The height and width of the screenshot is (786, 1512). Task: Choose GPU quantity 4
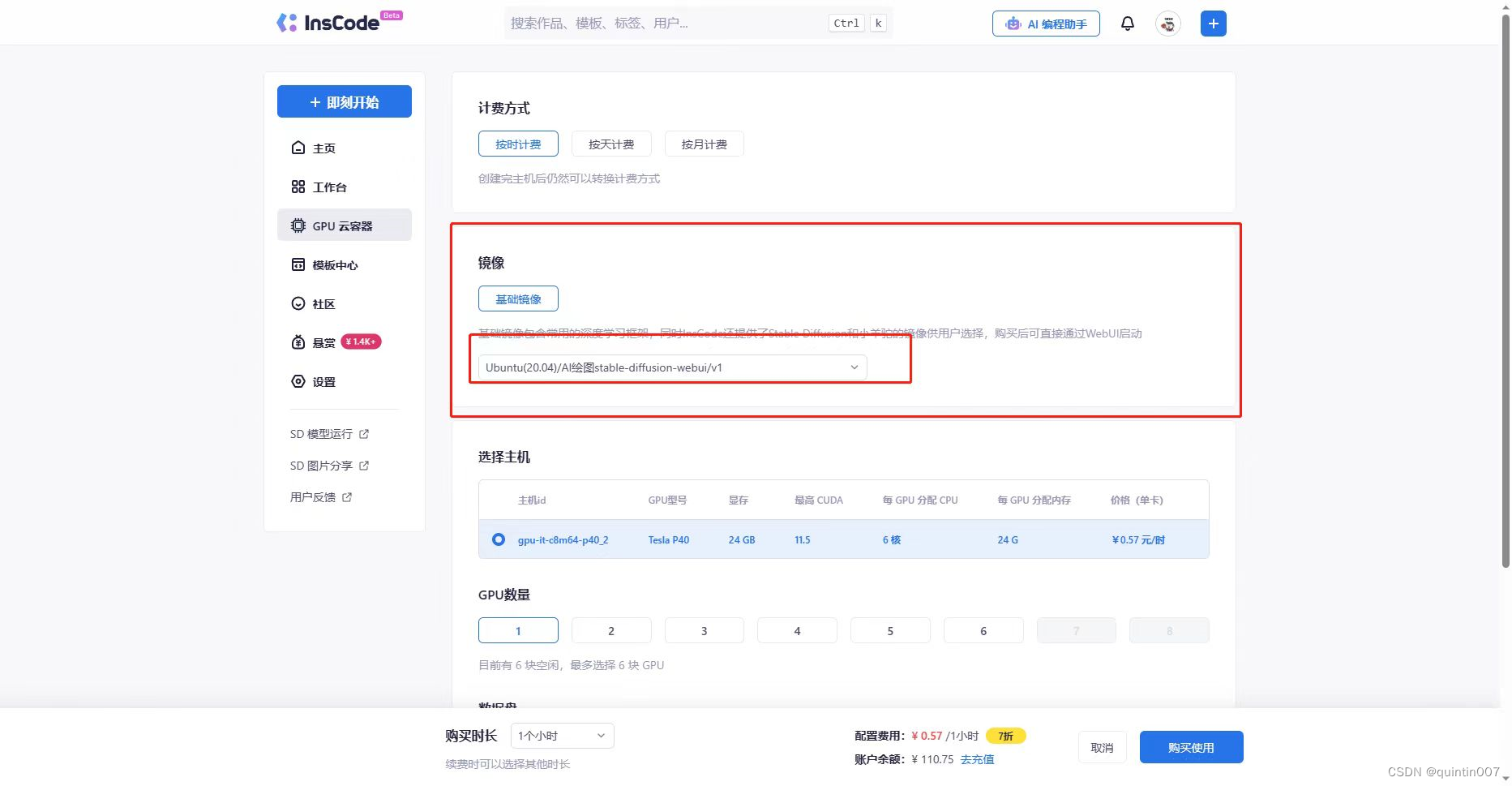(x=797, y=630)
